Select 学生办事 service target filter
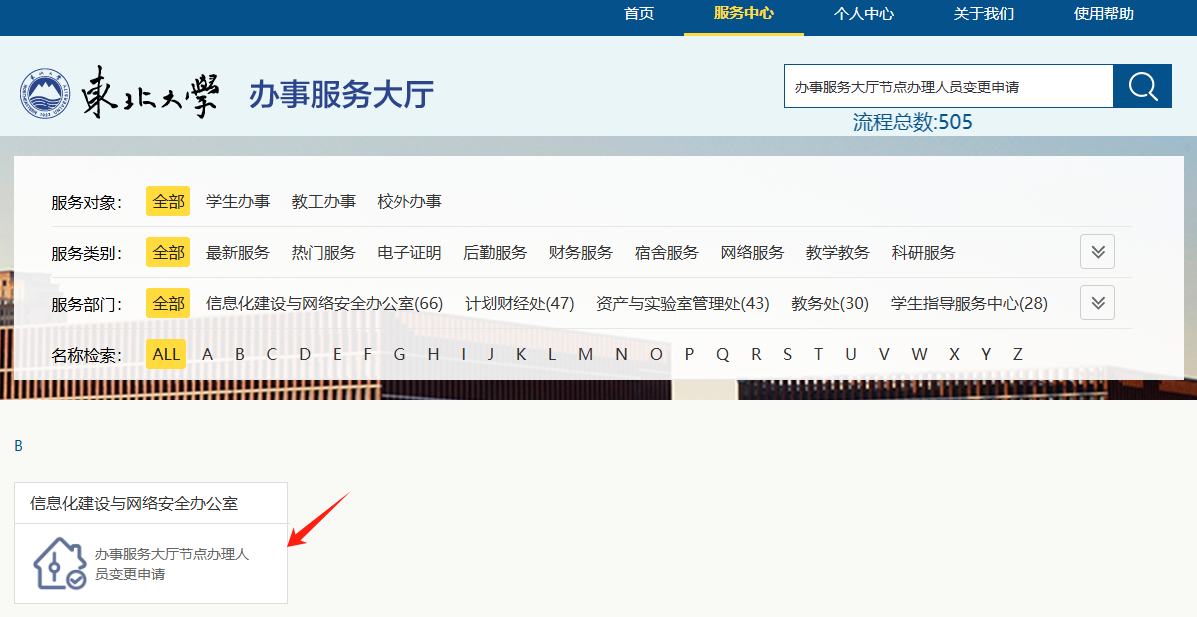 (238, 202)
